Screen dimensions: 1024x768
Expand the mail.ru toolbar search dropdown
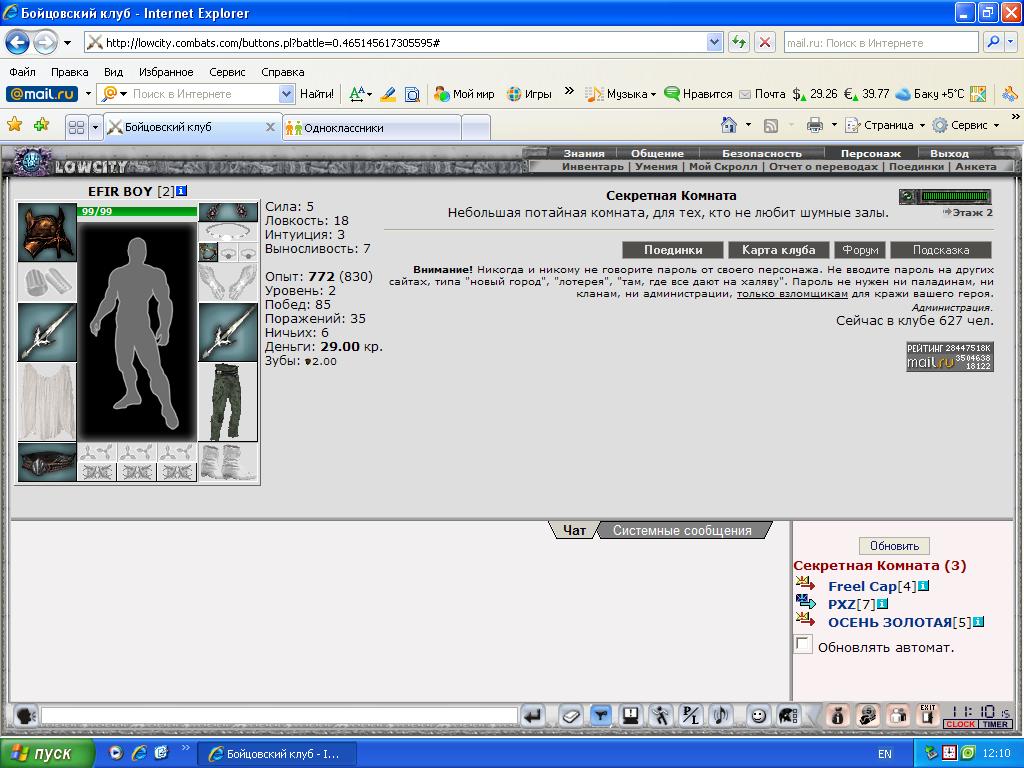(286, 94)
